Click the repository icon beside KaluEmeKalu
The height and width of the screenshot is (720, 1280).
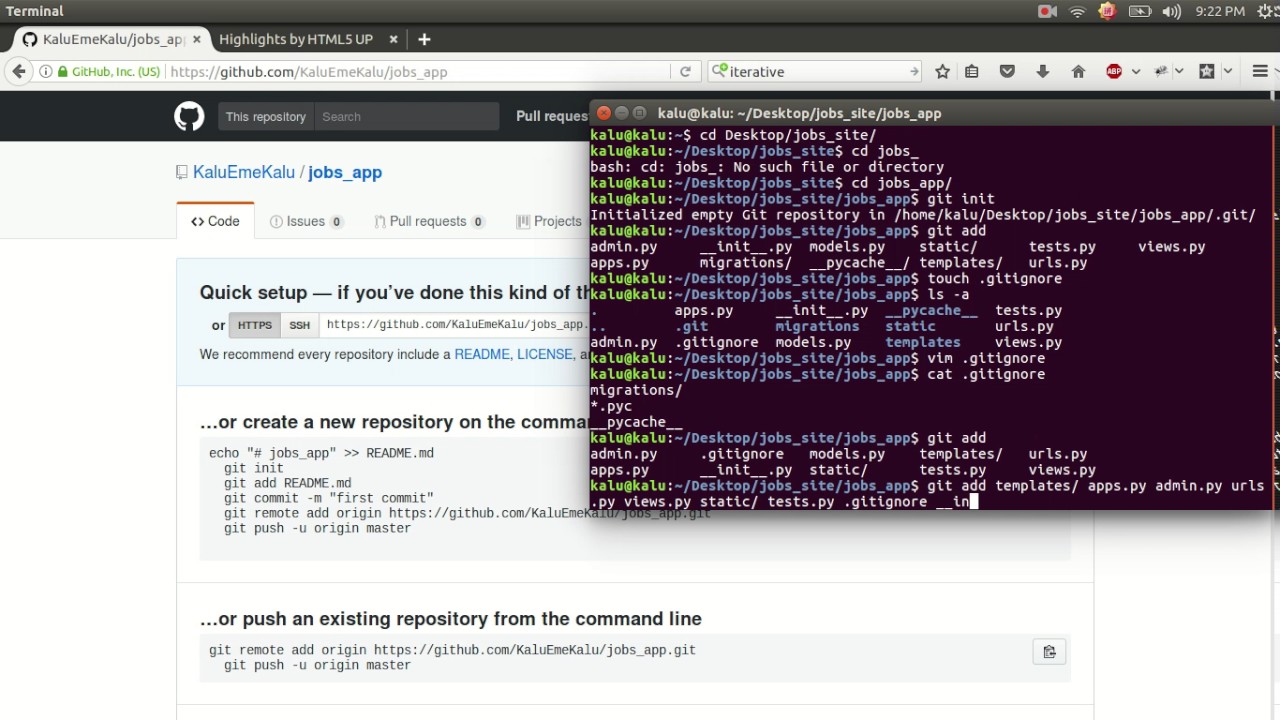(181, 172)
